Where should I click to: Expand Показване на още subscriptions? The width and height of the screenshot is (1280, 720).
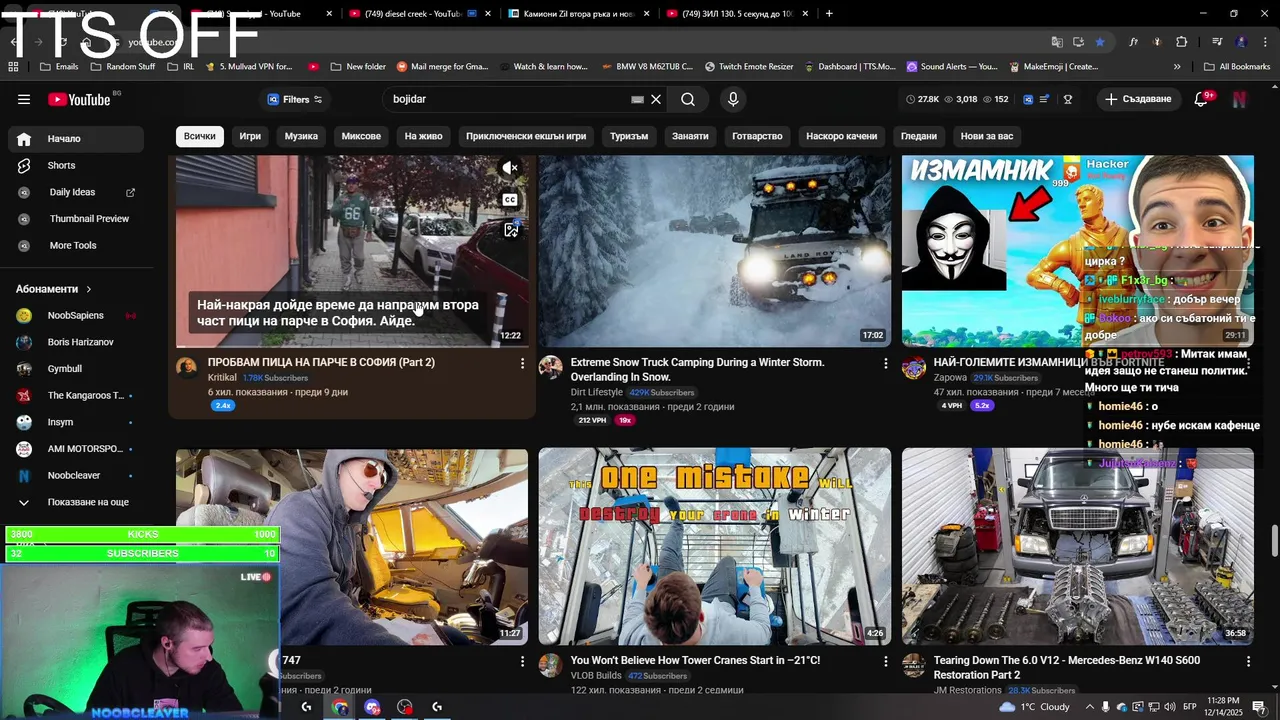75,502
